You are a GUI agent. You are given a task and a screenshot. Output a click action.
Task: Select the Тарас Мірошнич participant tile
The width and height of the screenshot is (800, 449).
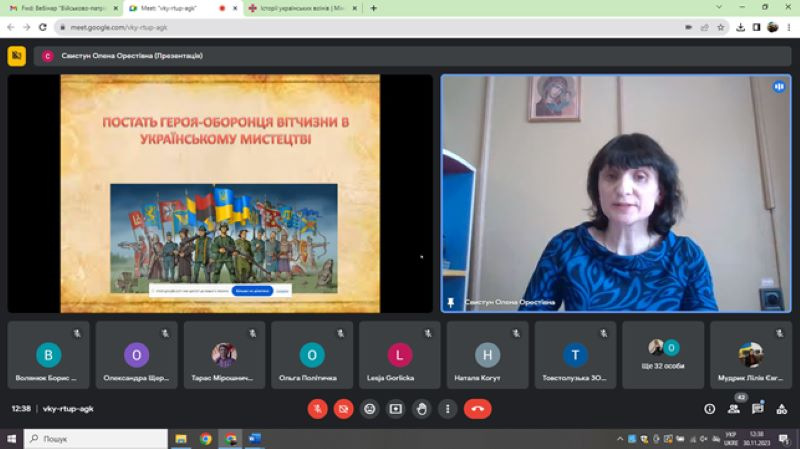coord(224,355)
